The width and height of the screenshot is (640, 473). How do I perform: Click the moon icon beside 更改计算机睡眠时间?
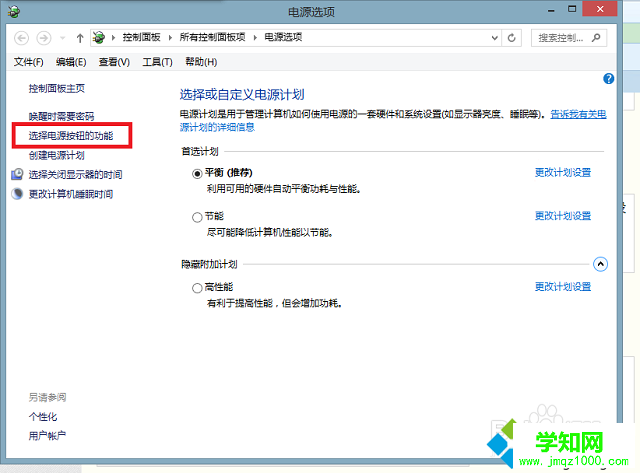(17, 193)
